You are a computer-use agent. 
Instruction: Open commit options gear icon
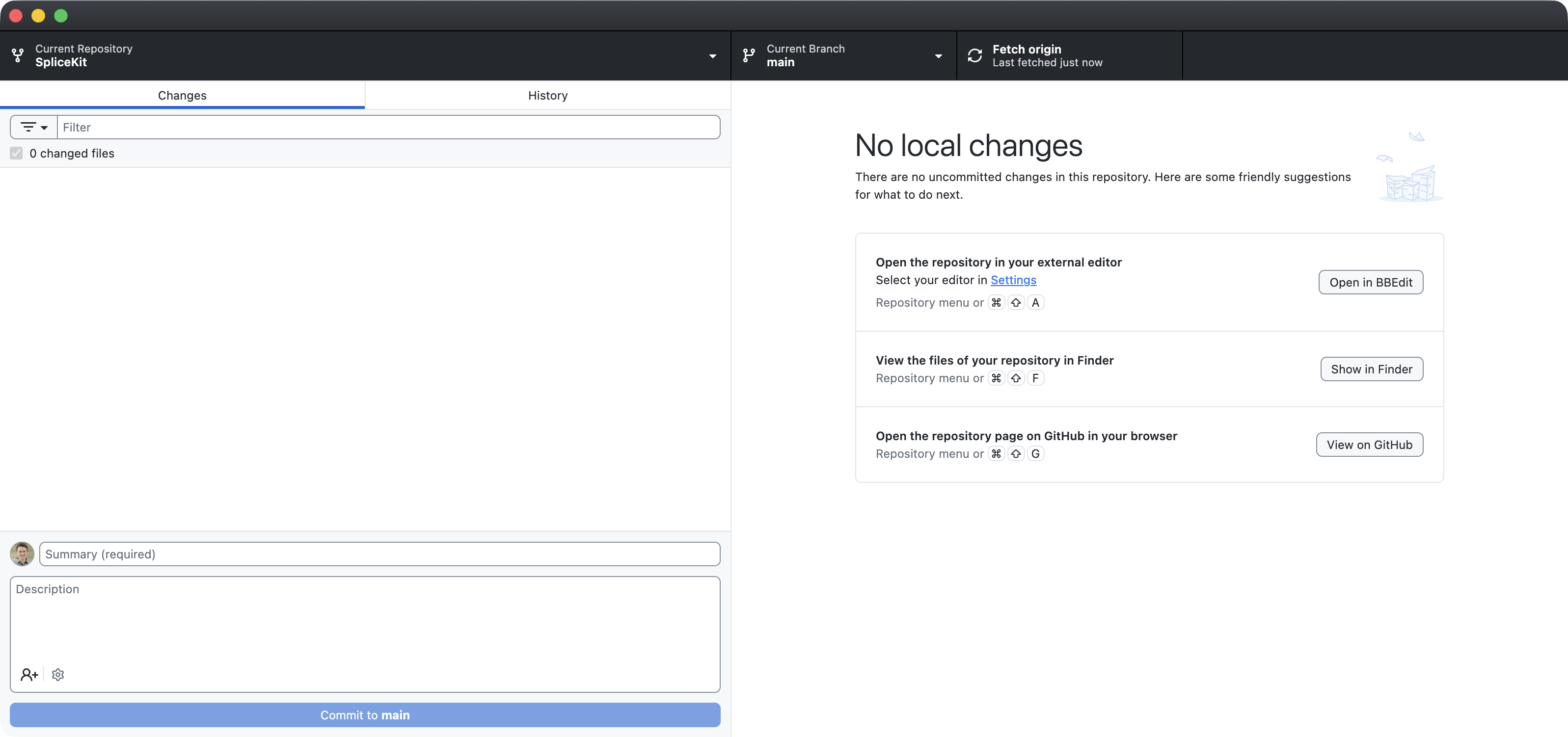pyautogui.click(x=58, y=674)
